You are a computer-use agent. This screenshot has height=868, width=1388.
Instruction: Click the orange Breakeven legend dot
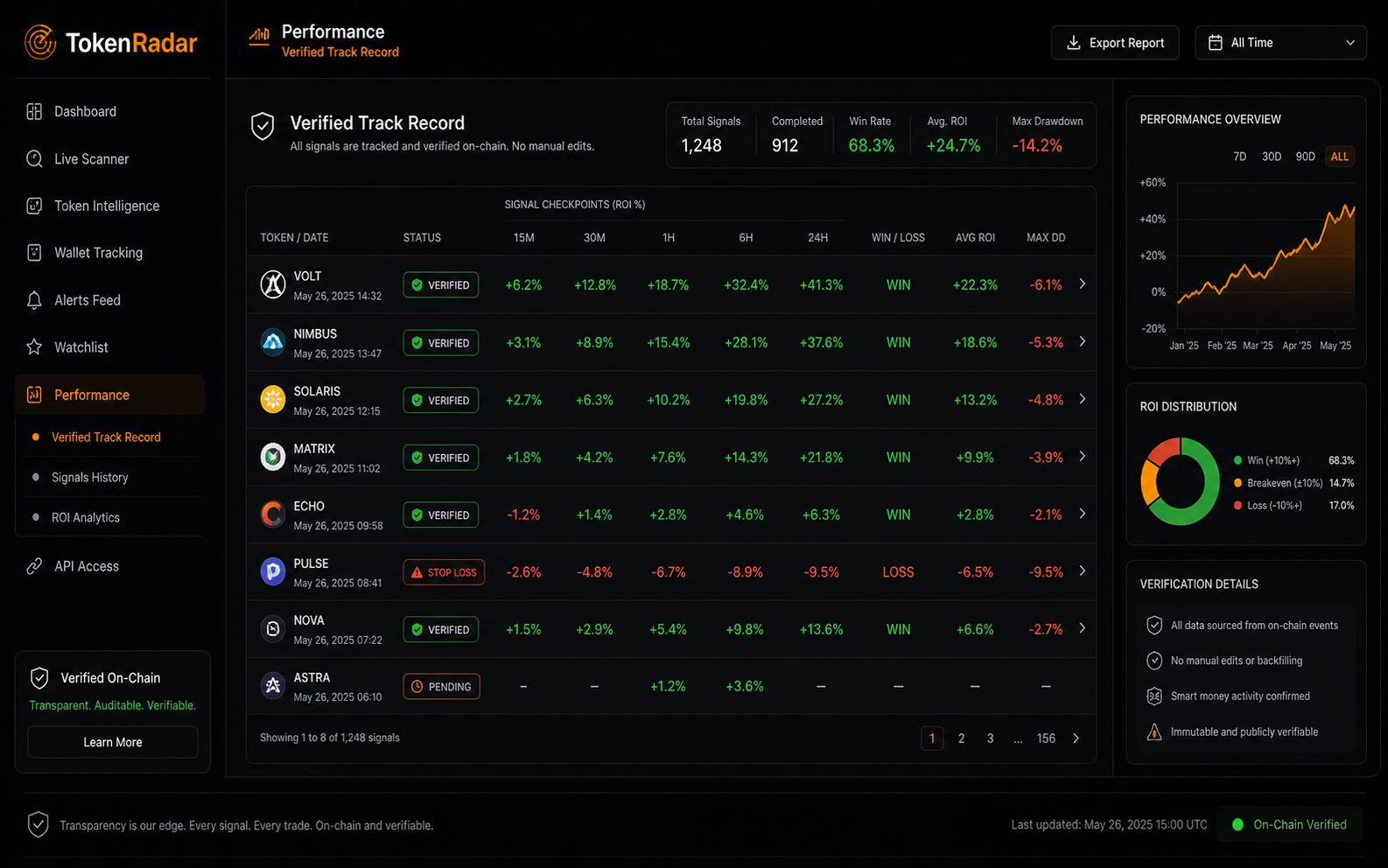coord(1237,483)
